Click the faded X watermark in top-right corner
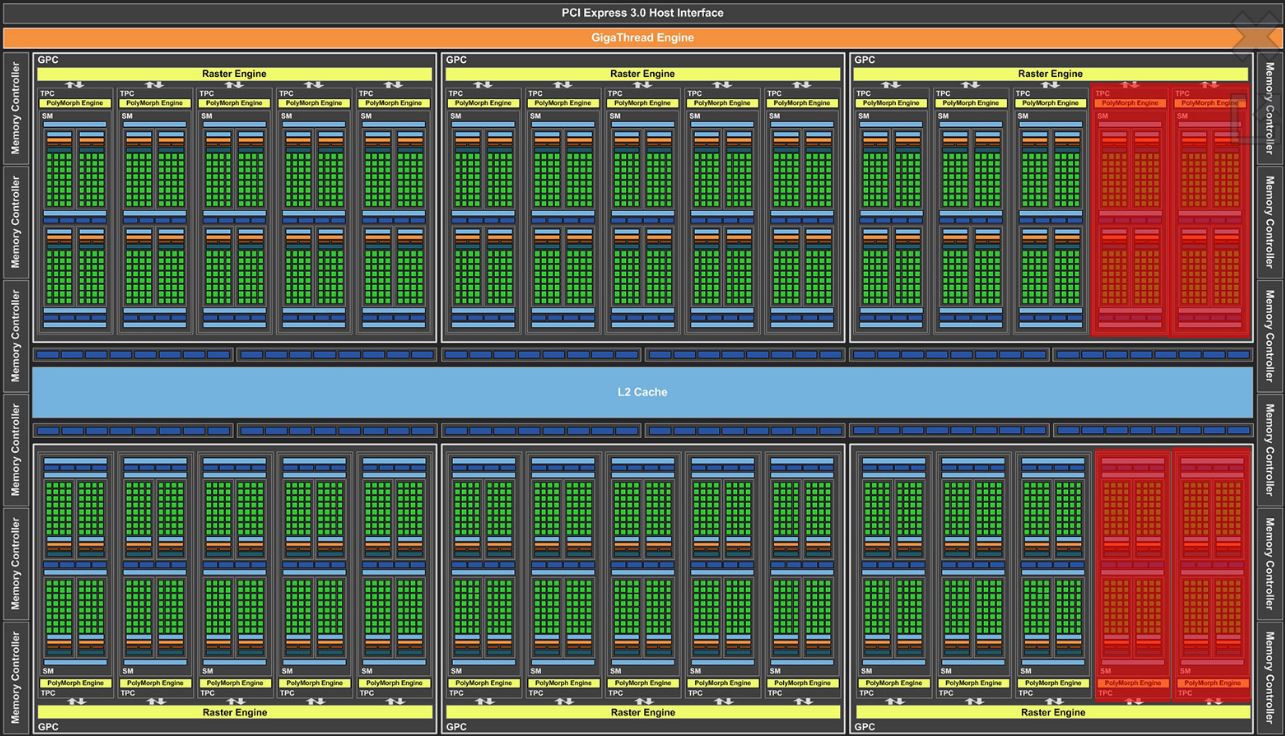Viewport: 1285px width, 736px height. (1256, 38)
